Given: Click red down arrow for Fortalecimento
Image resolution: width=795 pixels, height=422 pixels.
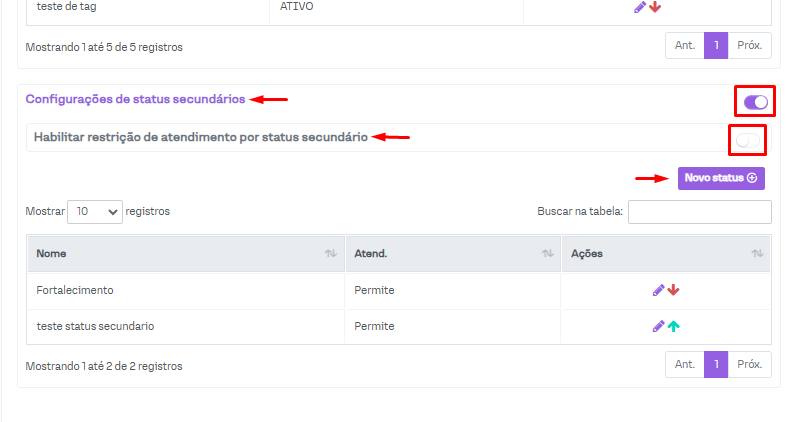Looking at the screenshot, I should (673, 290).
